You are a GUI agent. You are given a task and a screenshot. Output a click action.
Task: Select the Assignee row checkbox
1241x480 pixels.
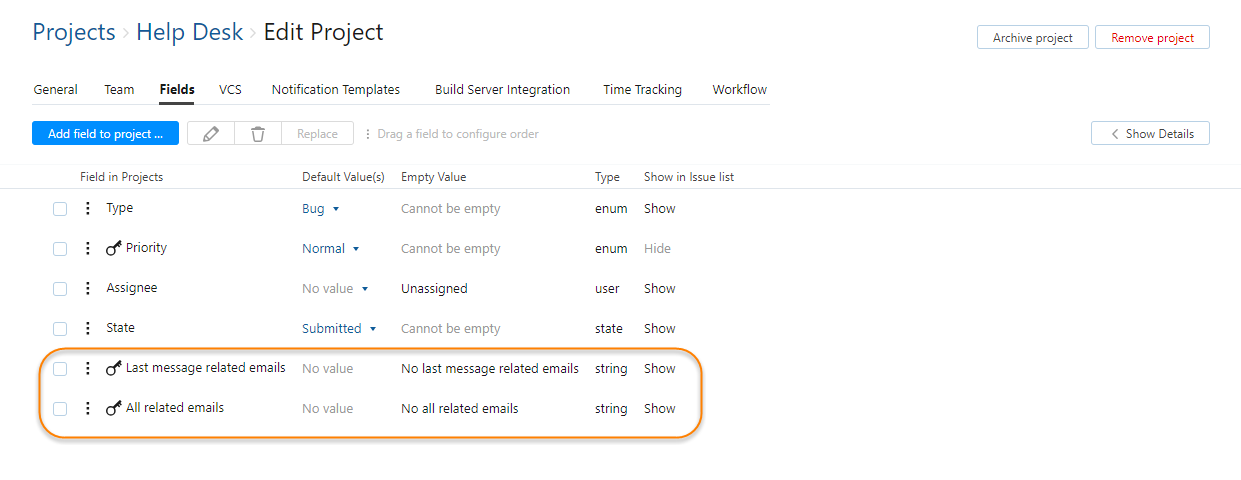[60, 289]
